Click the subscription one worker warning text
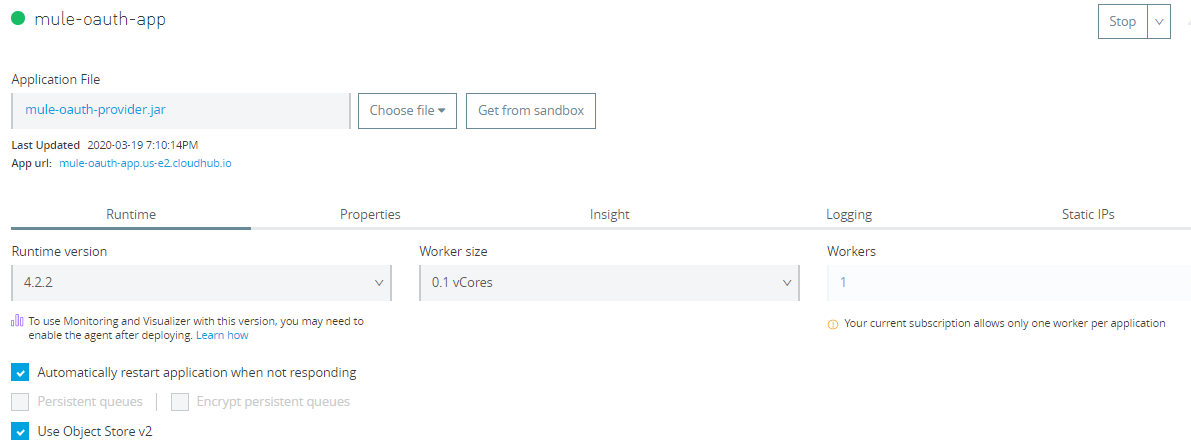Viewport: 1191px width, 448px height. (1004, 323)
